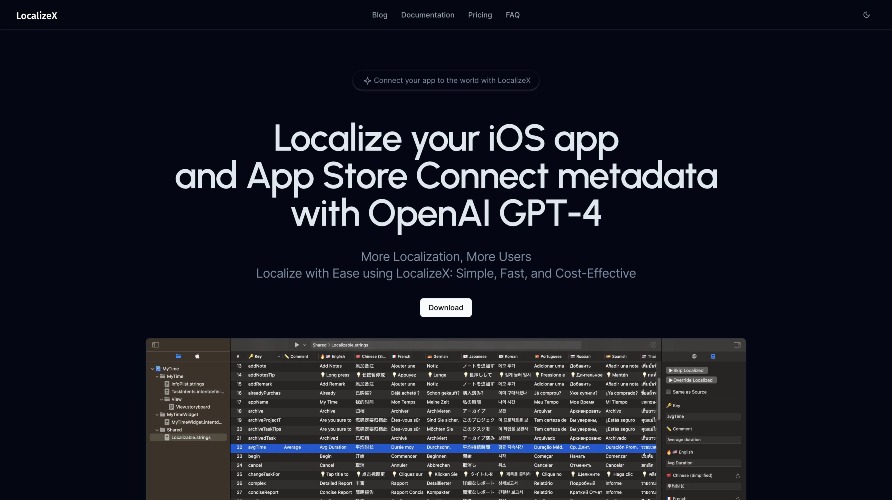Collapse the Shared folder

[x=157, y=429]
